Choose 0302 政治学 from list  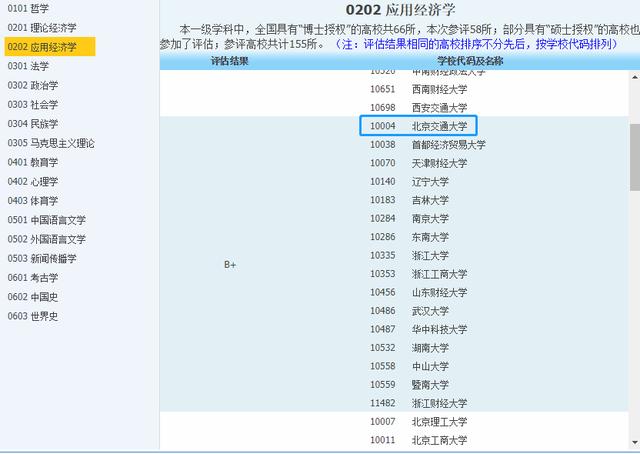(33, 85)
